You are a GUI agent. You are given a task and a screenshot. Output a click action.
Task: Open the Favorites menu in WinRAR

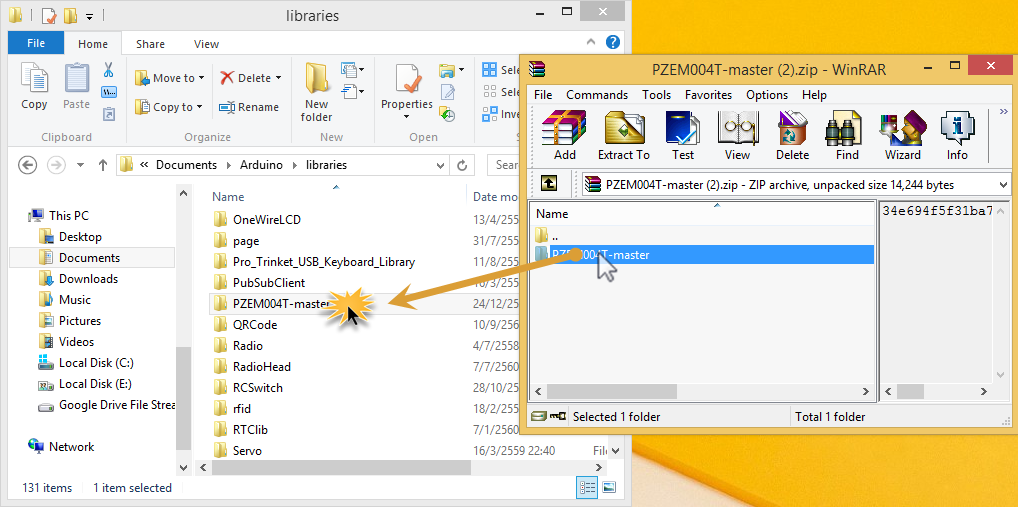(x=708, y=95)
